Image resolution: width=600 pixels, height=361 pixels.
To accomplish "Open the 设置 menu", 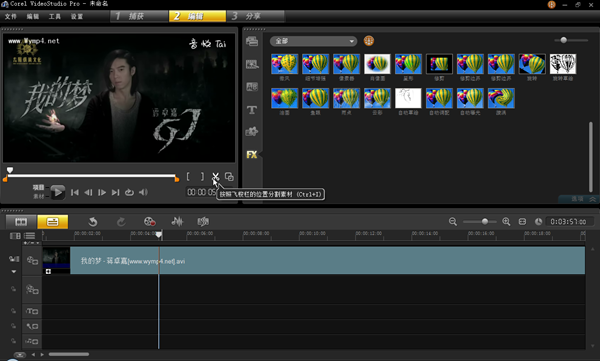I will point(77,16).
